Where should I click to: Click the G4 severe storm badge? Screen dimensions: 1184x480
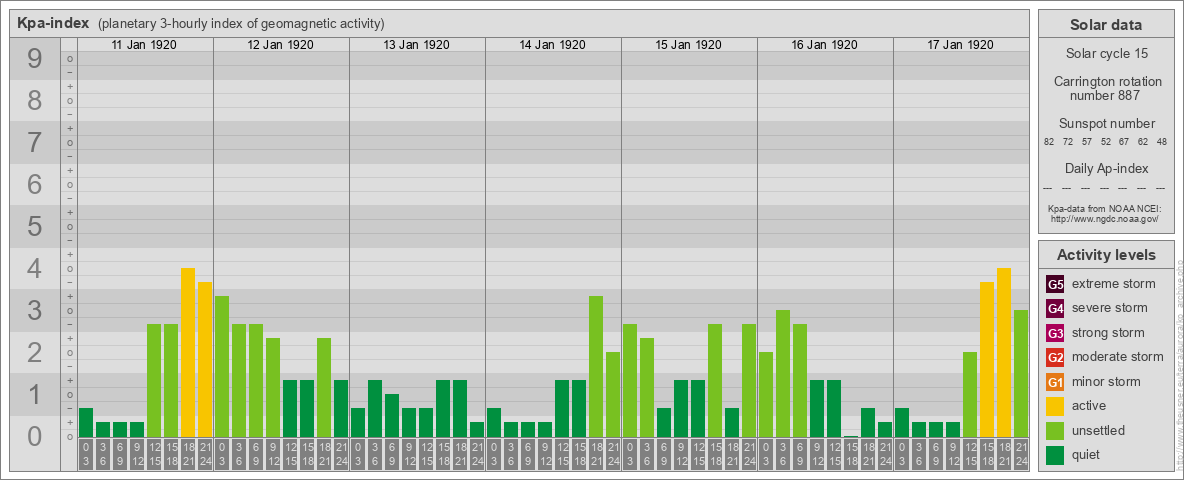1055,309
